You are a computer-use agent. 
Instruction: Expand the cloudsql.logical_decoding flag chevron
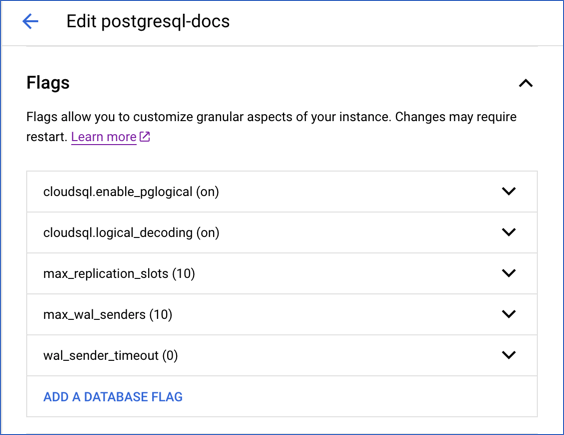[509, 232]
